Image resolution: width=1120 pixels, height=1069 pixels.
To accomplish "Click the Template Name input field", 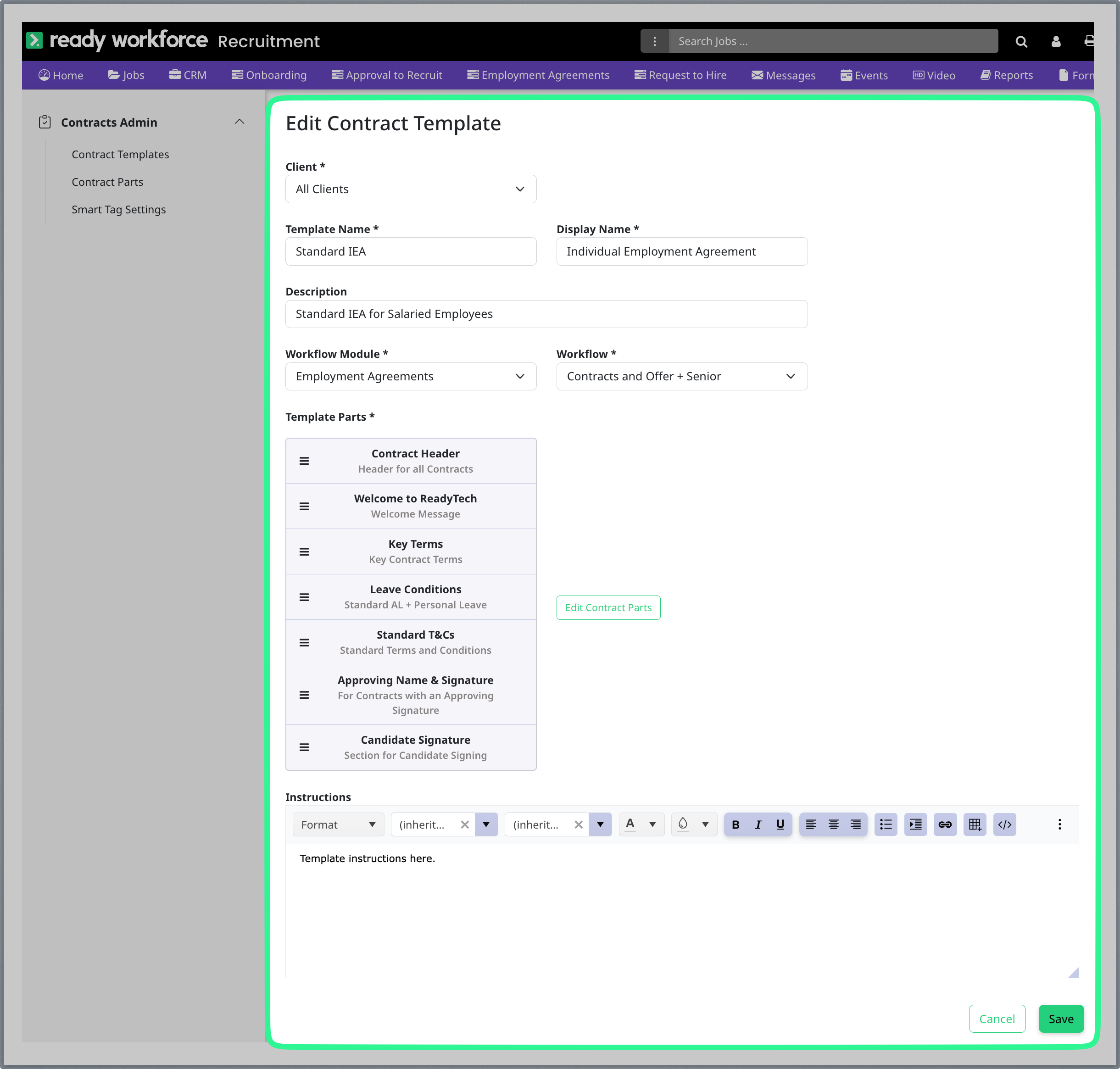I will point(410,251).
